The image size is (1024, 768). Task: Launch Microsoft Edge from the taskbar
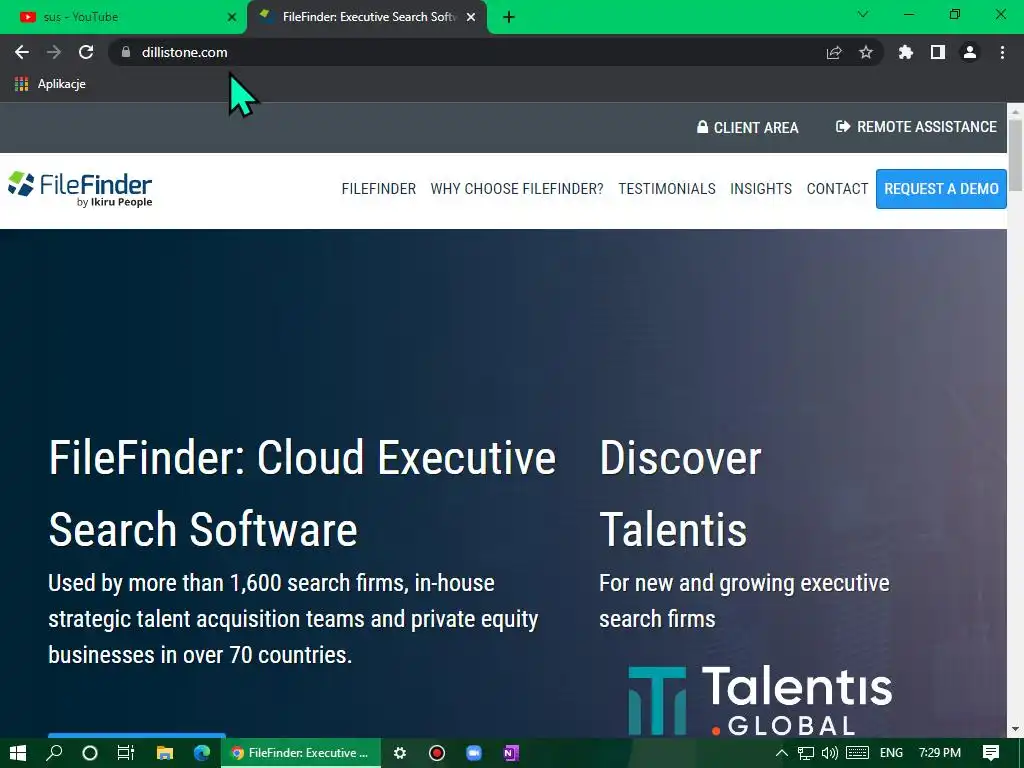point(202,753)
